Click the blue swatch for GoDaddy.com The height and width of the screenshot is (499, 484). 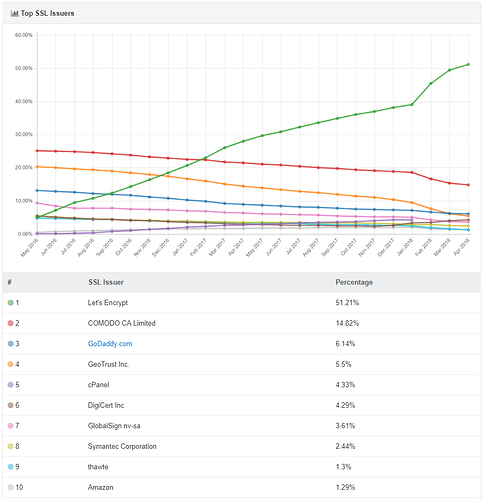[x=11, y=344]
